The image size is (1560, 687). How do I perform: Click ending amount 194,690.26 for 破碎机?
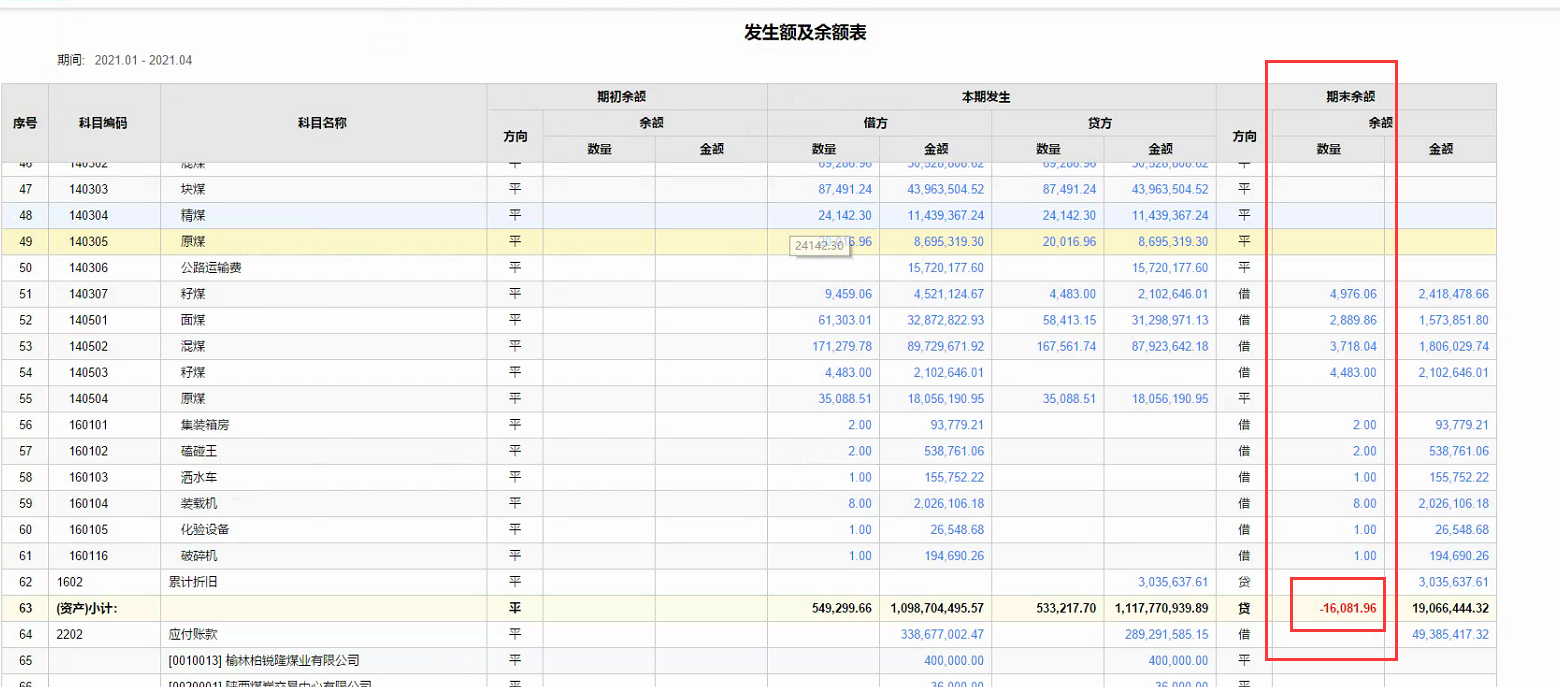[x=1459, y=554]
